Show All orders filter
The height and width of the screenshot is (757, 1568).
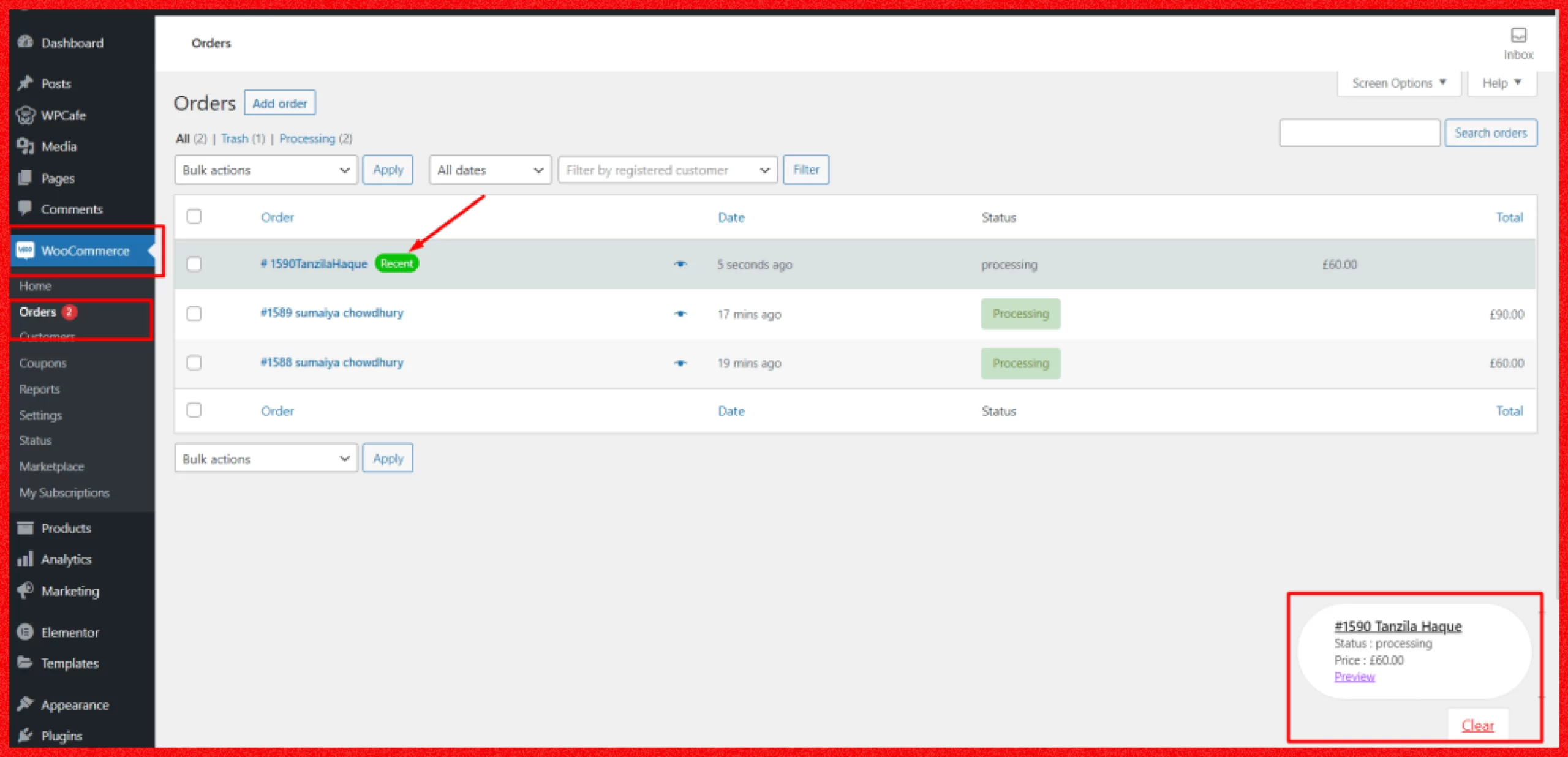(183, 138)
